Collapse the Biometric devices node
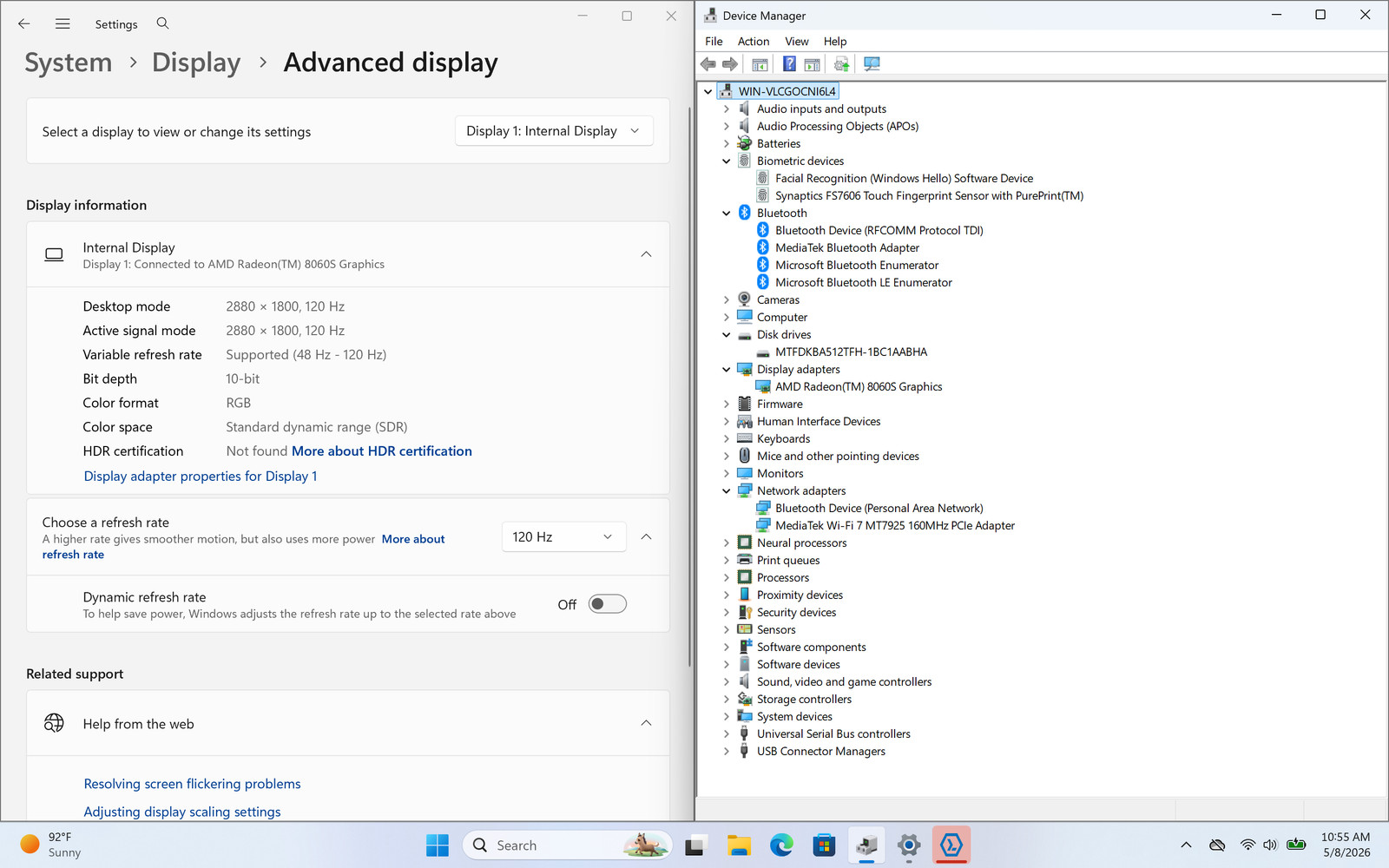 pyautogui.click(x=727, y=161)
